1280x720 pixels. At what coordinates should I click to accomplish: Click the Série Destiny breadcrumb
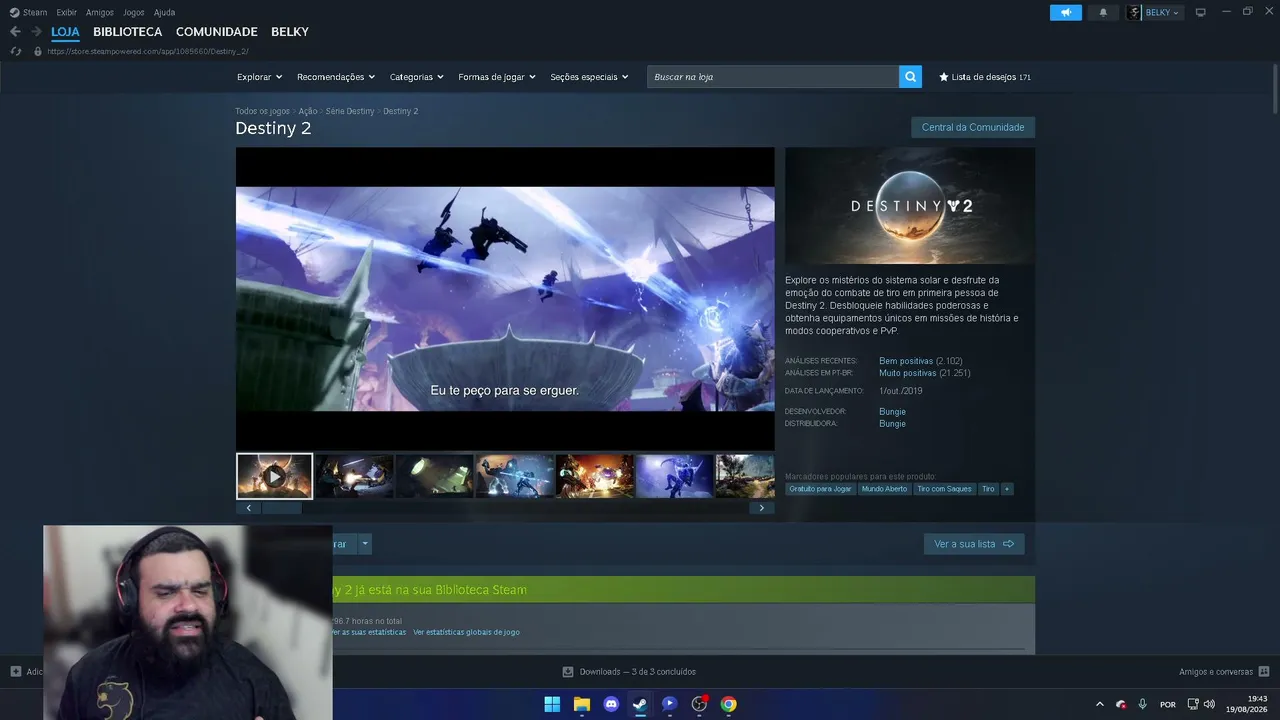350,111
